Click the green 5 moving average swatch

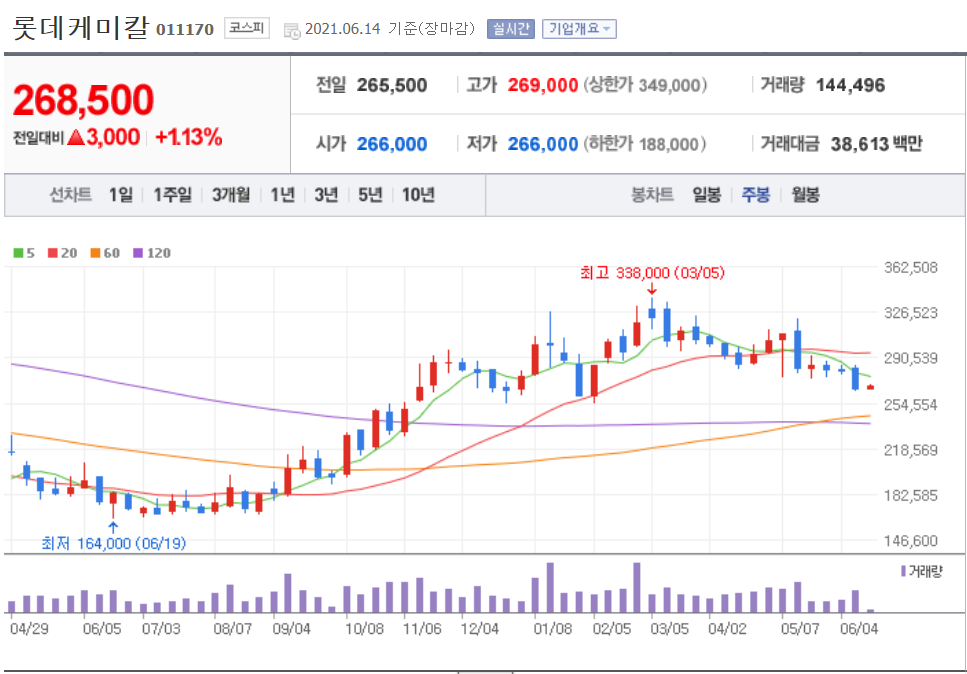coord(19,253)
